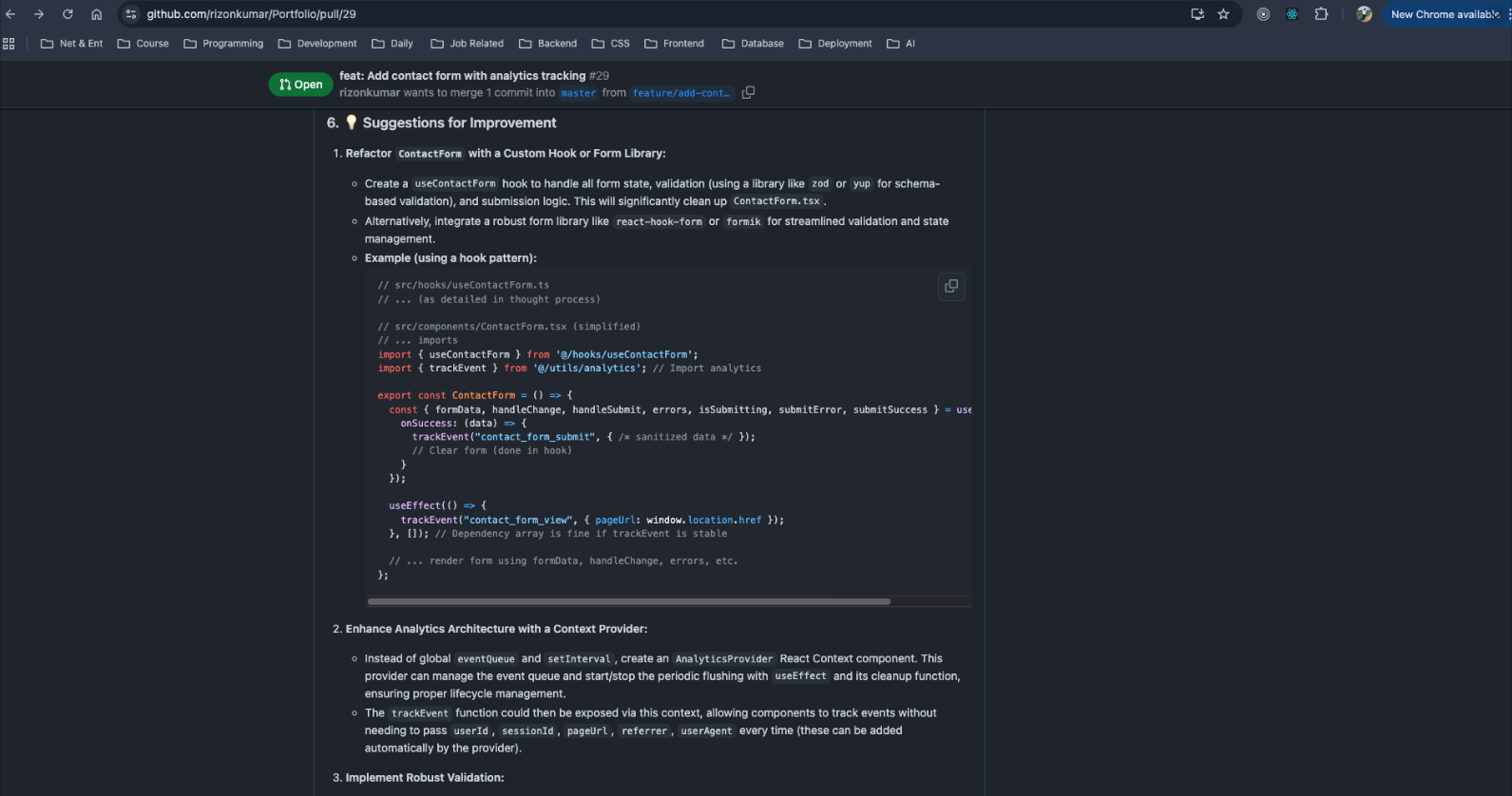Click the inline 'zod' code
The width and height of the screenshot is (1512, 796).
pyautogui.click(x=820, y=184)
